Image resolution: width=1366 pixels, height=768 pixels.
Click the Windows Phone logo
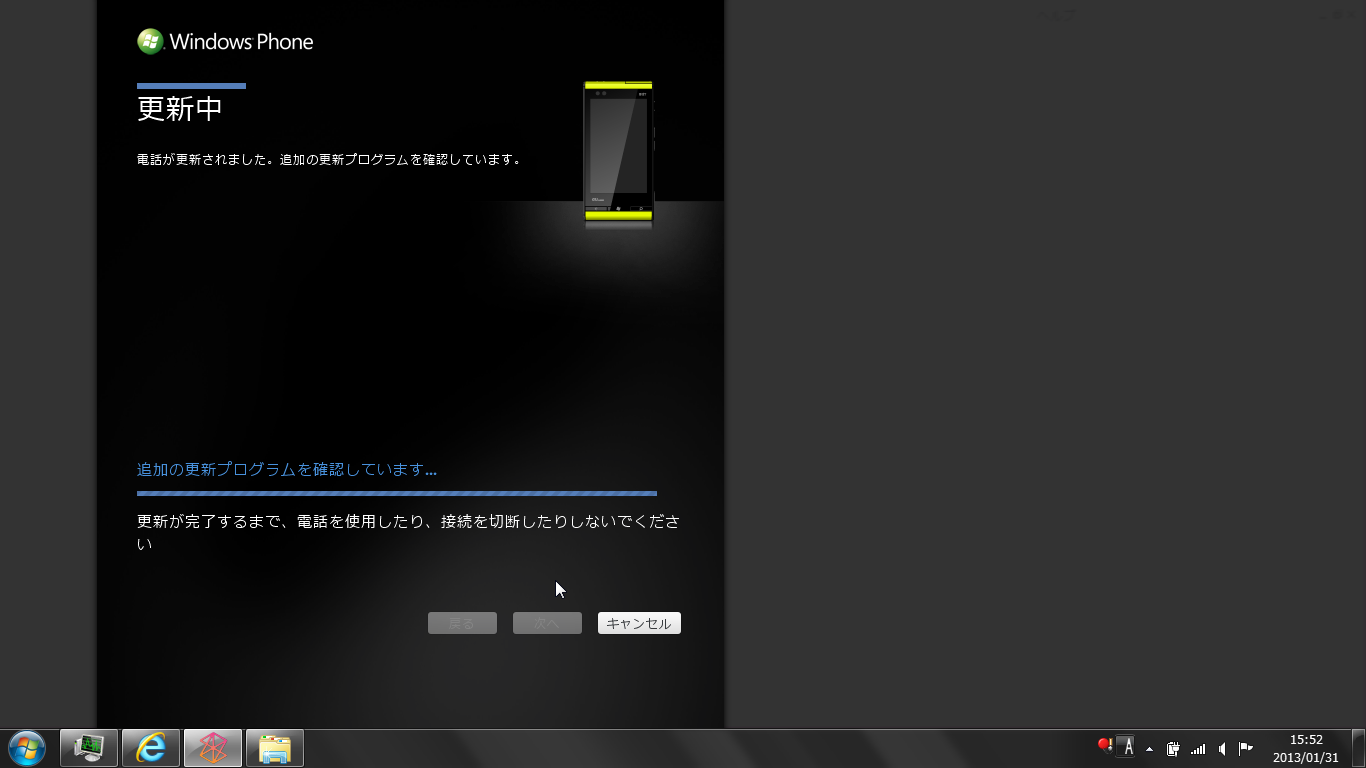coord(225,41)
